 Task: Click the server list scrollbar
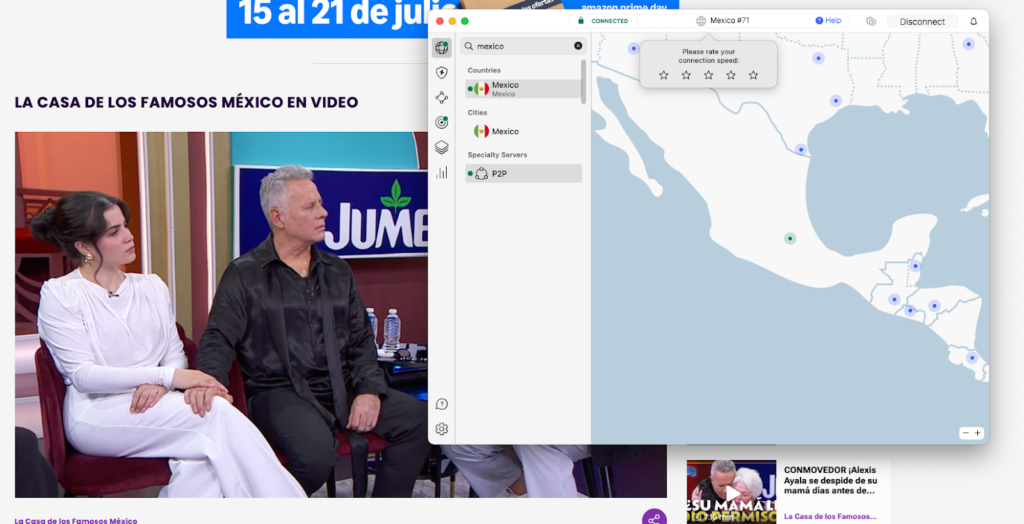(583, 82)
